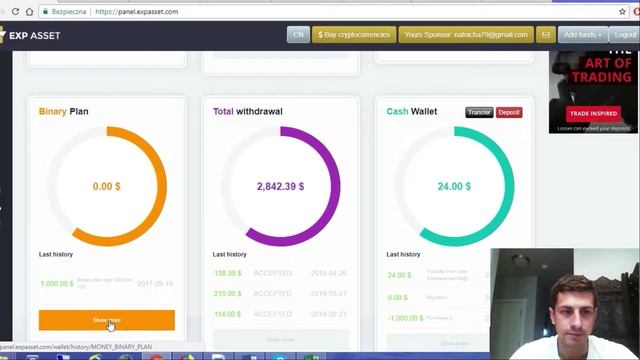The height and width of the screenshot is (360, 640).
Task: Bookmark the page with the star icon
Action: click(x=622, y=12)
